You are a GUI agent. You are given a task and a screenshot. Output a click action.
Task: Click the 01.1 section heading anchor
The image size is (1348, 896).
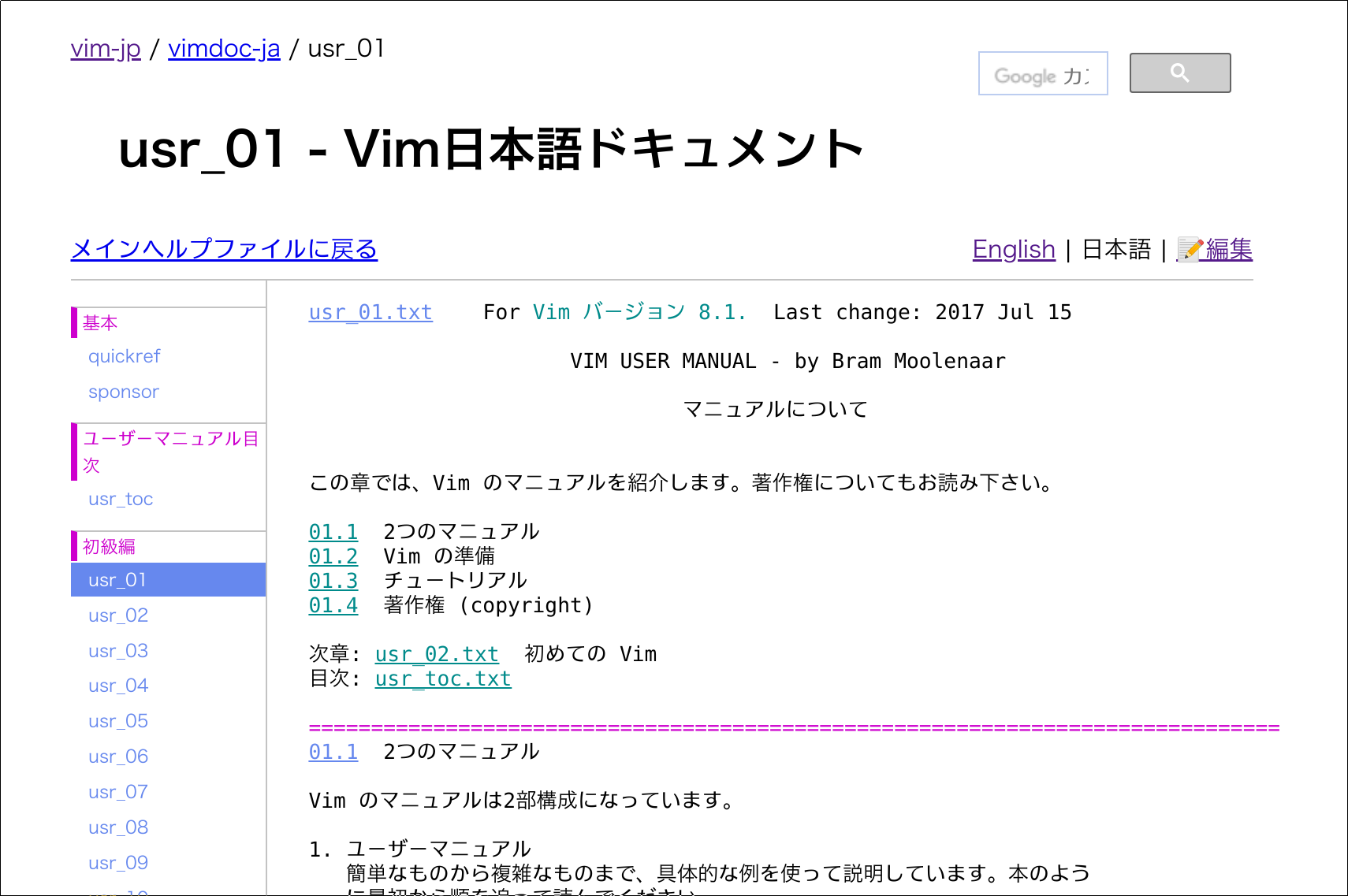[333, 752]
